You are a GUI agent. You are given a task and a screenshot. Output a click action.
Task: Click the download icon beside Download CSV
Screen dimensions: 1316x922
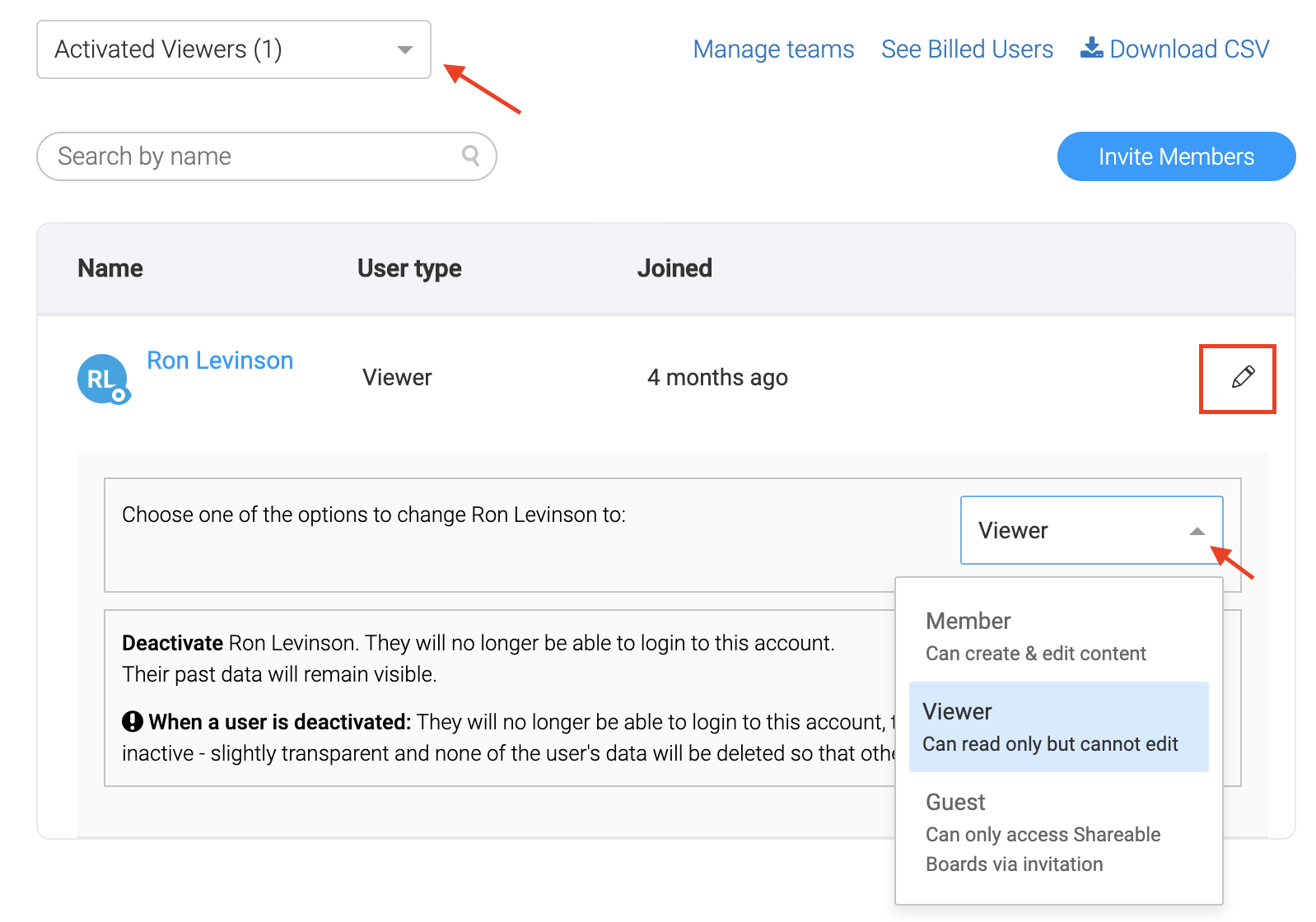1091,48
